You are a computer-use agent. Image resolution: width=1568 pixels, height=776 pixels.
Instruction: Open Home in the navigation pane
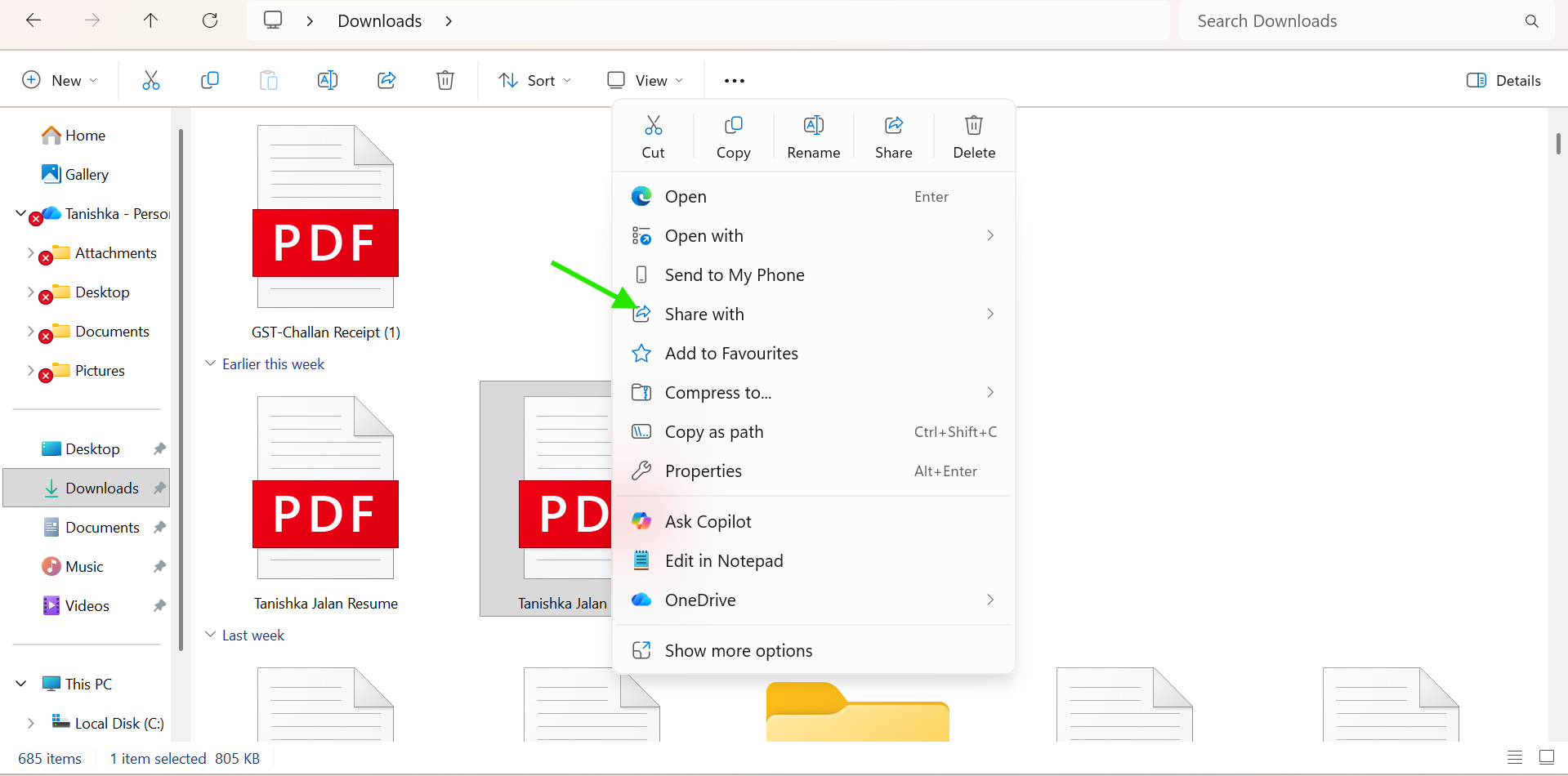point(74,136)
